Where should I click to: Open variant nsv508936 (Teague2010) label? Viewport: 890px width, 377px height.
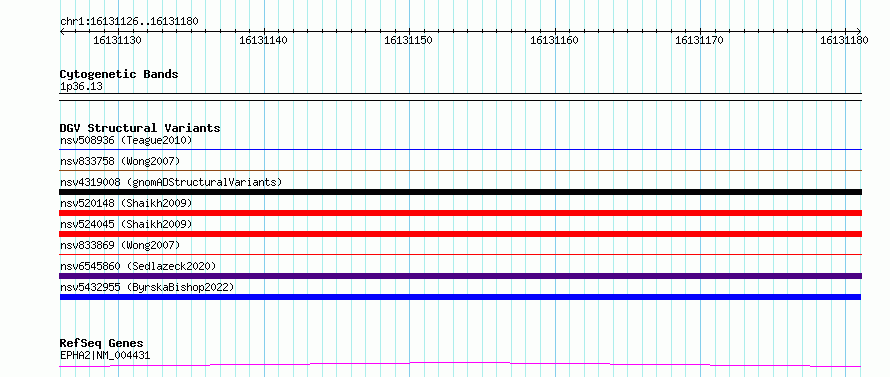tap(126, 140)
